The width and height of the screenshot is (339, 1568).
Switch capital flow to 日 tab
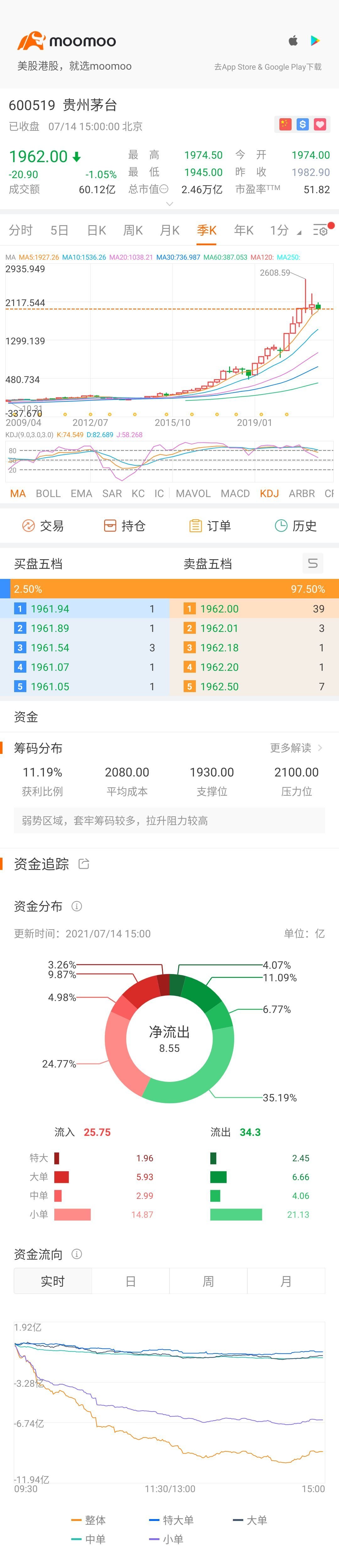click(x=131, y=1281)
